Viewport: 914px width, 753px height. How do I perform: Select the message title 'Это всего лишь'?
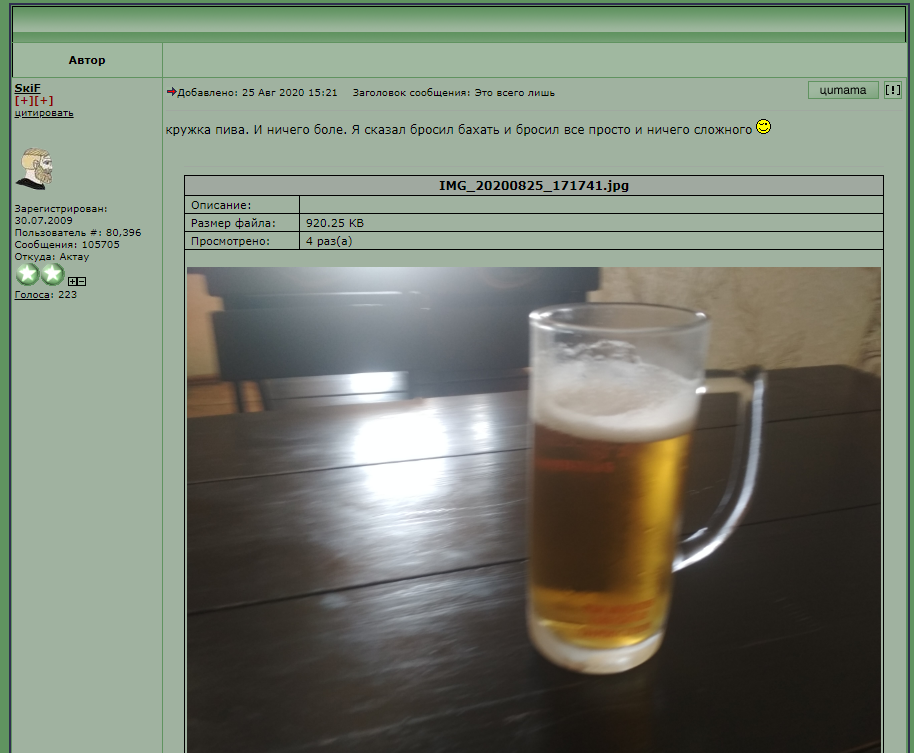(514, 93)
